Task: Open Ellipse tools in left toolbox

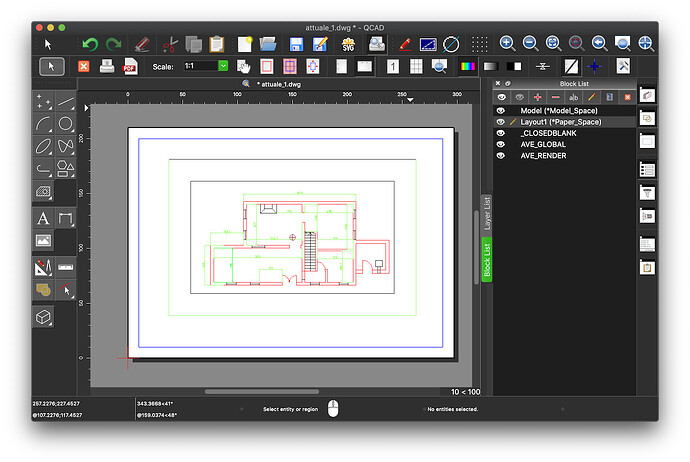Action: coord(44,146)
